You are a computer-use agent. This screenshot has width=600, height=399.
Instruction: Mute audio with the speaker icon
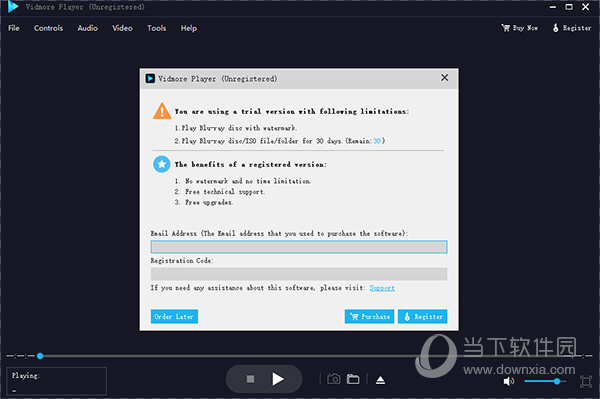point(509,381)
